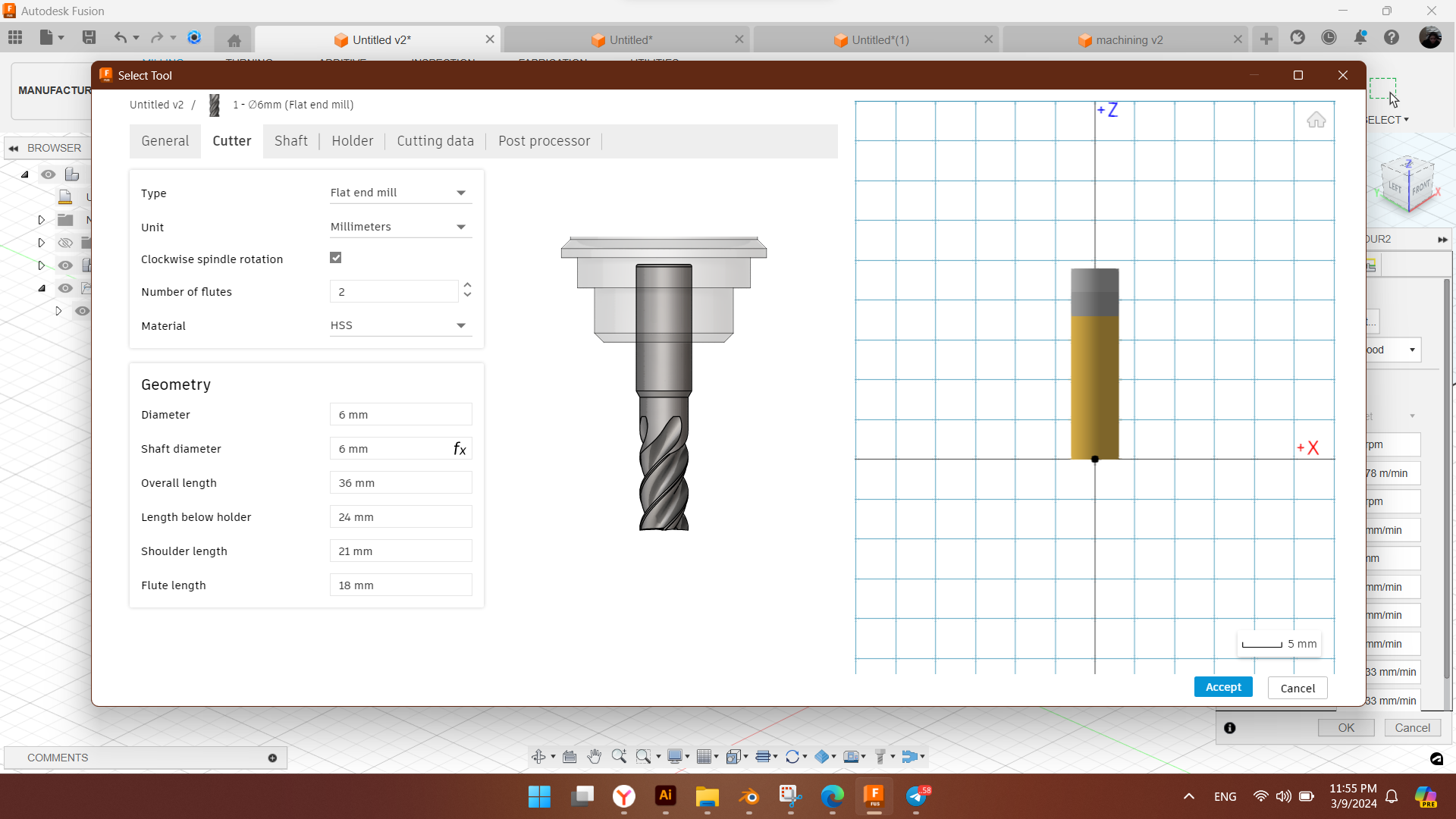The width and height of the screenshot is (1456, 819).
Task: Click the fx expression icon in Shaft diameter
Action: tap(460, 449)
